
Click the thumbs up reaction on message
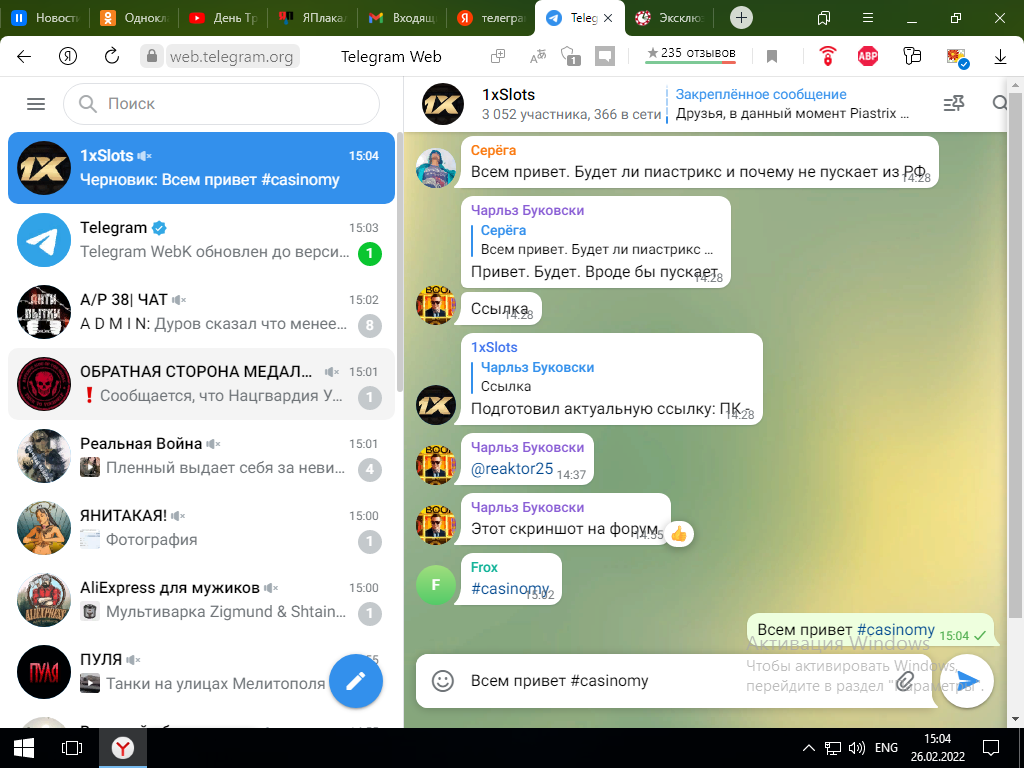coord(679,533)
